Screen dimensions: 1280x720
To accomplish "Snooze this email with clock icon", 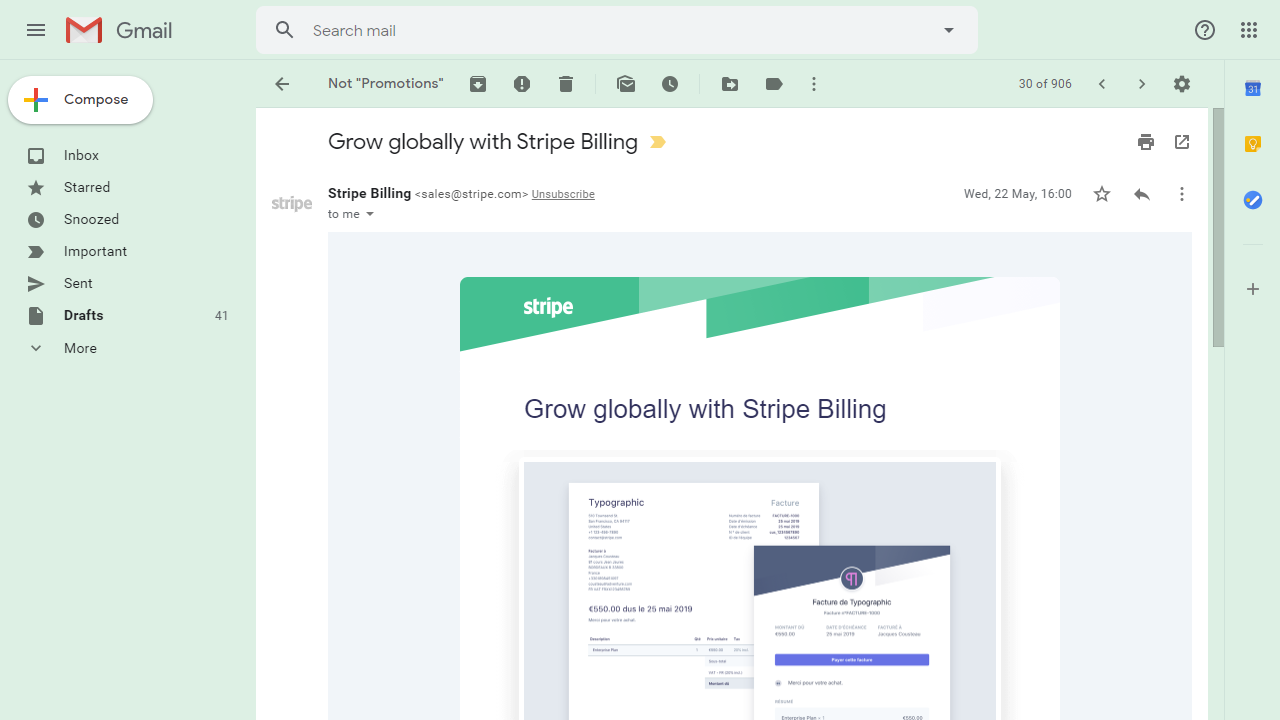I will click(670, 84).
